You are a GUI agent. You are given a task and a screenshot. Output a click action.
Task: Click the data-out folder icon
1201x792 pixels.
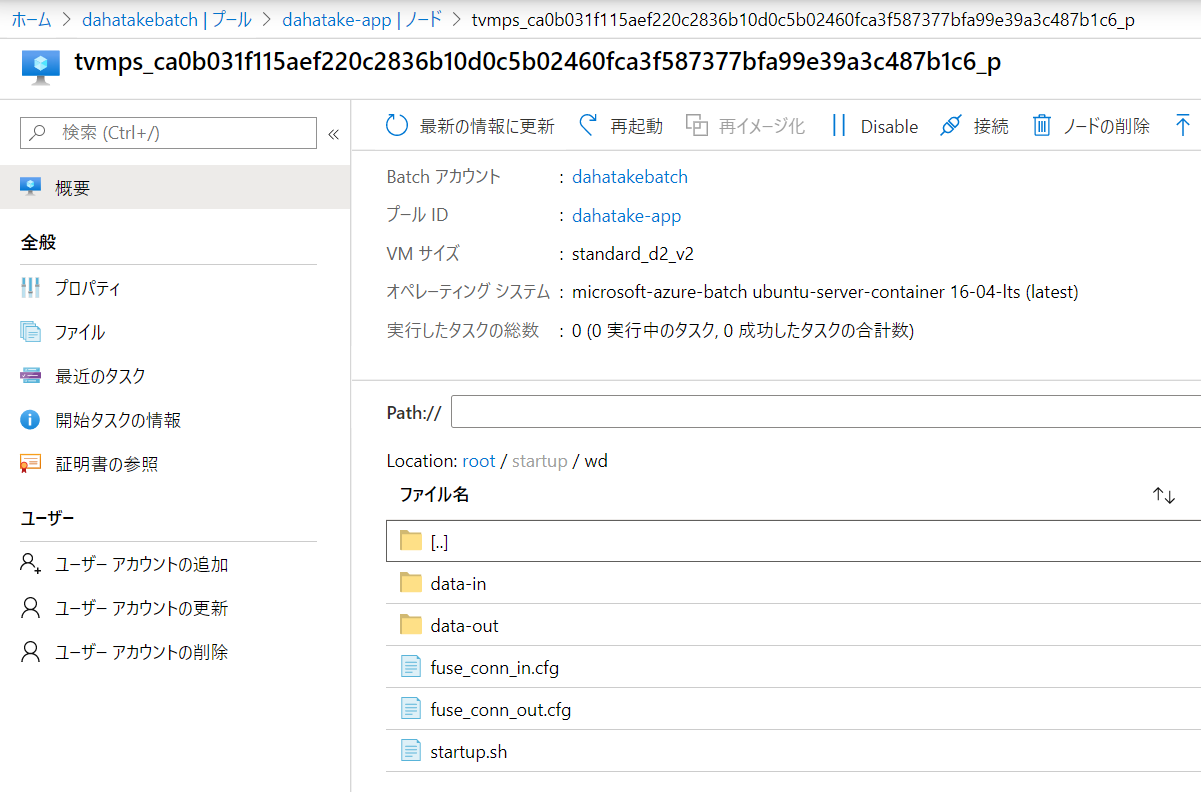(411, 625)
